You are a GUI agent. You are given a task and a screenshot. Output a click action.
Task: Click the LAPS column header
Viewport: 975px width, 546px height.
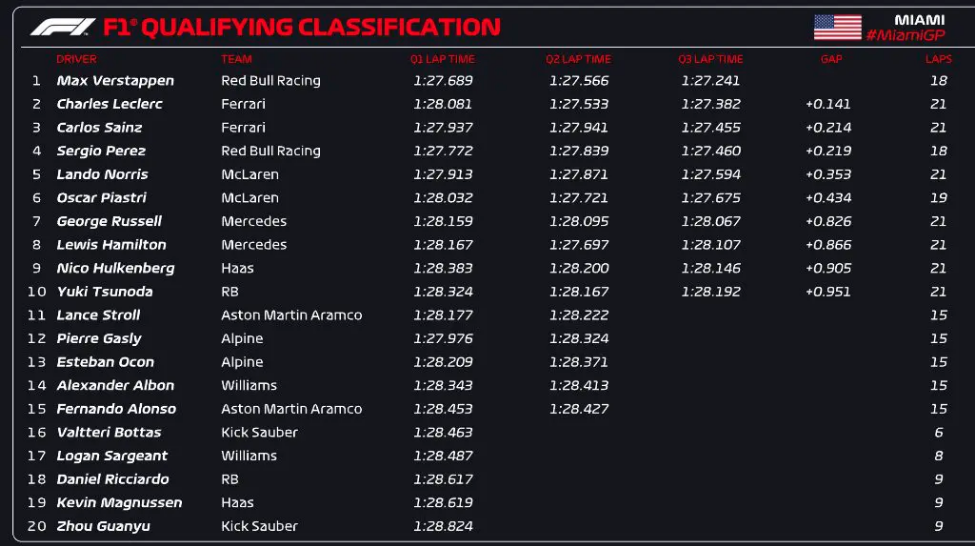938,59
